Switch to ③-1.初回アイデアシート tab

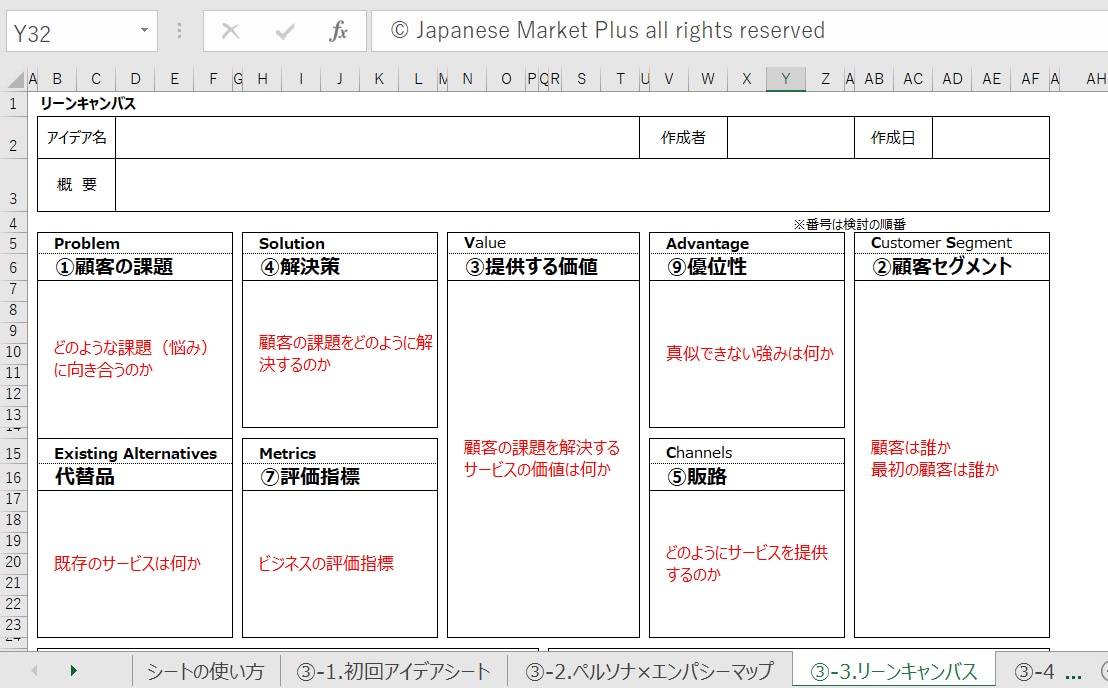[394, 671]
